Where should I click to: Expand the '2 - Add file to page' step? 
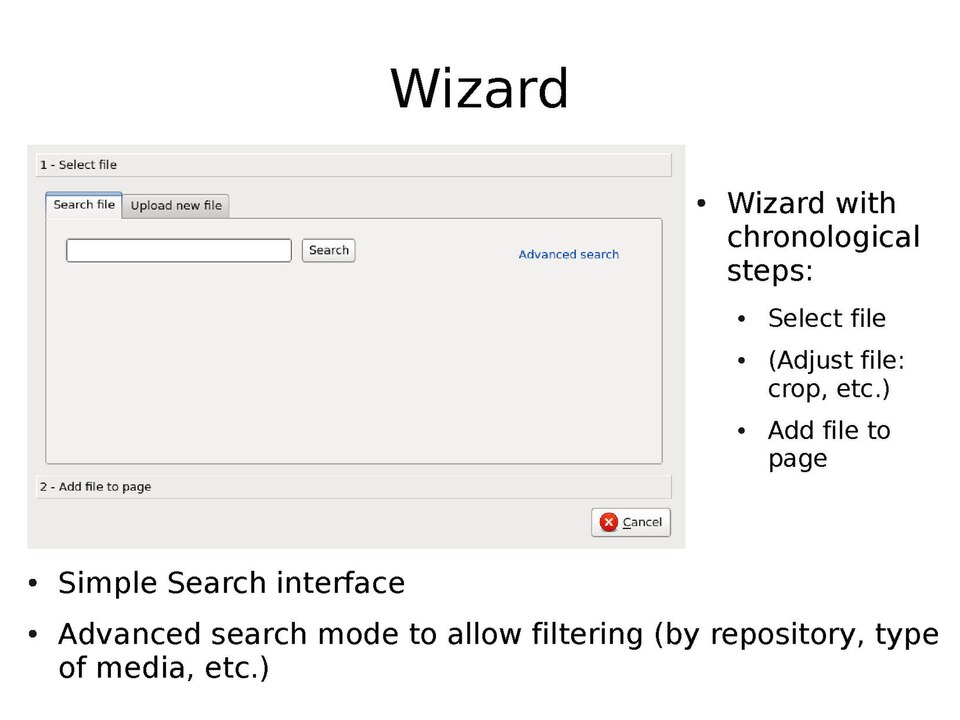pos(353,487)
